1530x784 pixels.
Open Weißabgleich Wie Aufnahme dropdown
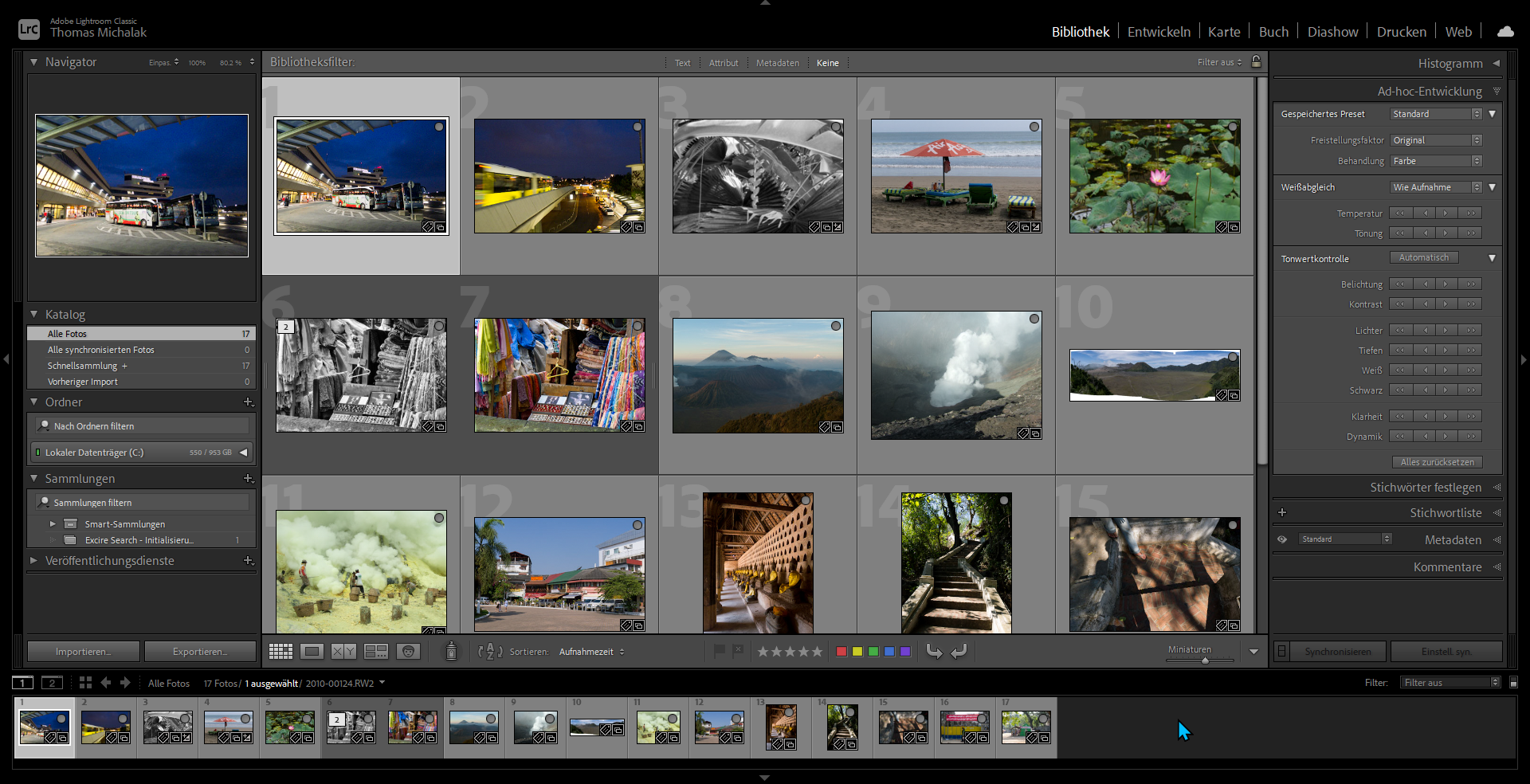coord(1436,187)
